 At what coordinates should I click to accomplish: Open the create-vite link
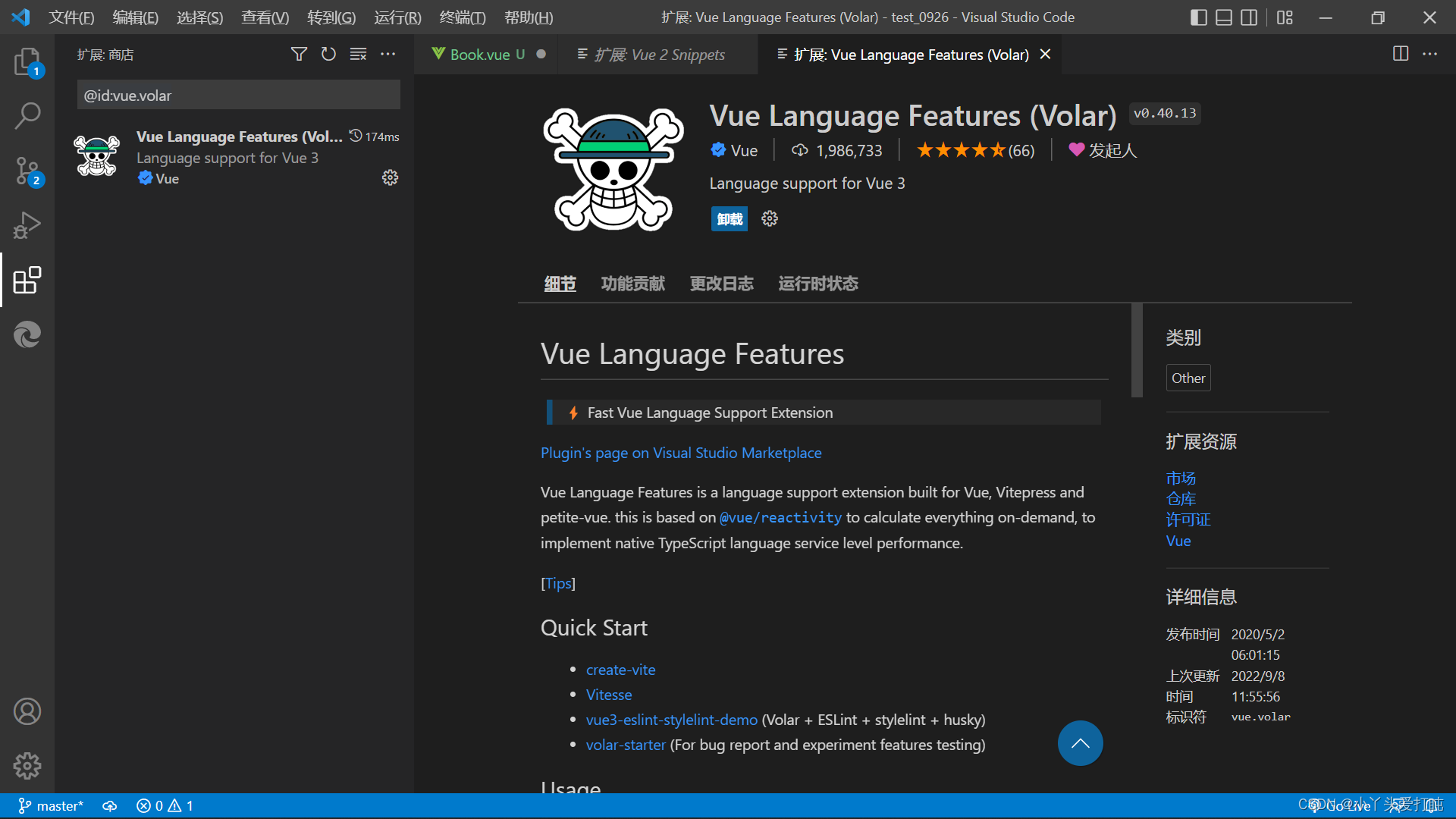click(620, 670)
